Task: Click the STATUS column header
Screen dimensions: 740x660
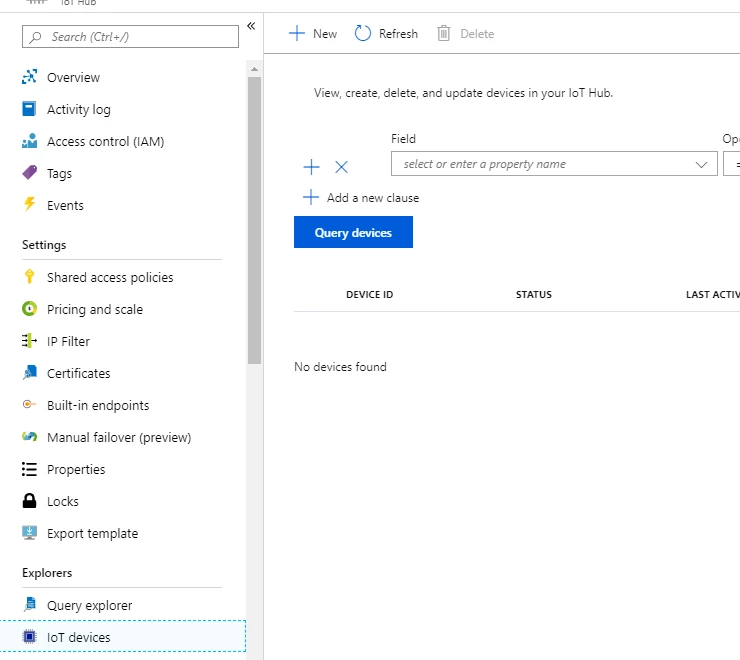Action: click(534, 294)
